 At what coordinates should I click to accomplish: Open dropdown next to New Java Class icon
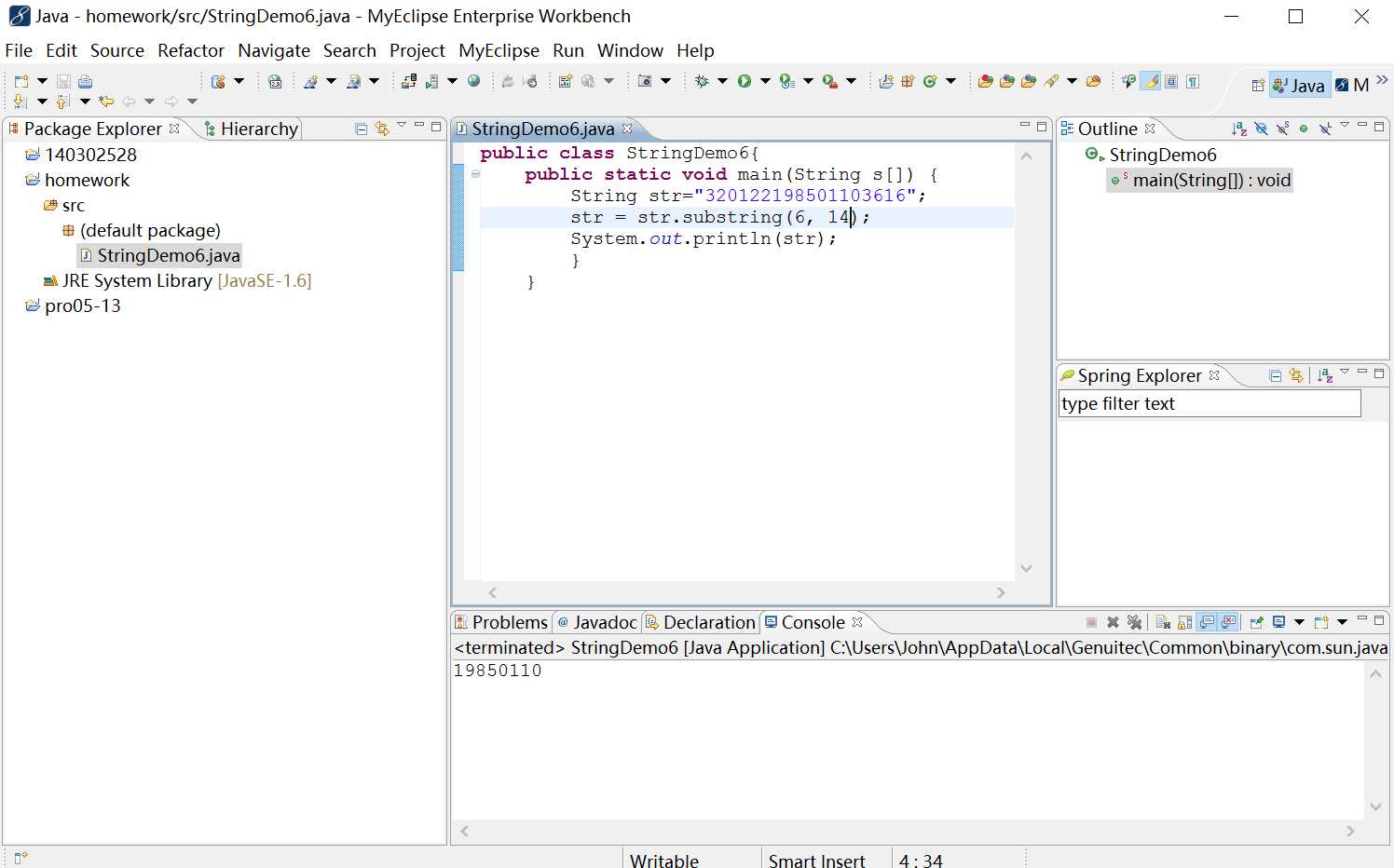(950, 81)
